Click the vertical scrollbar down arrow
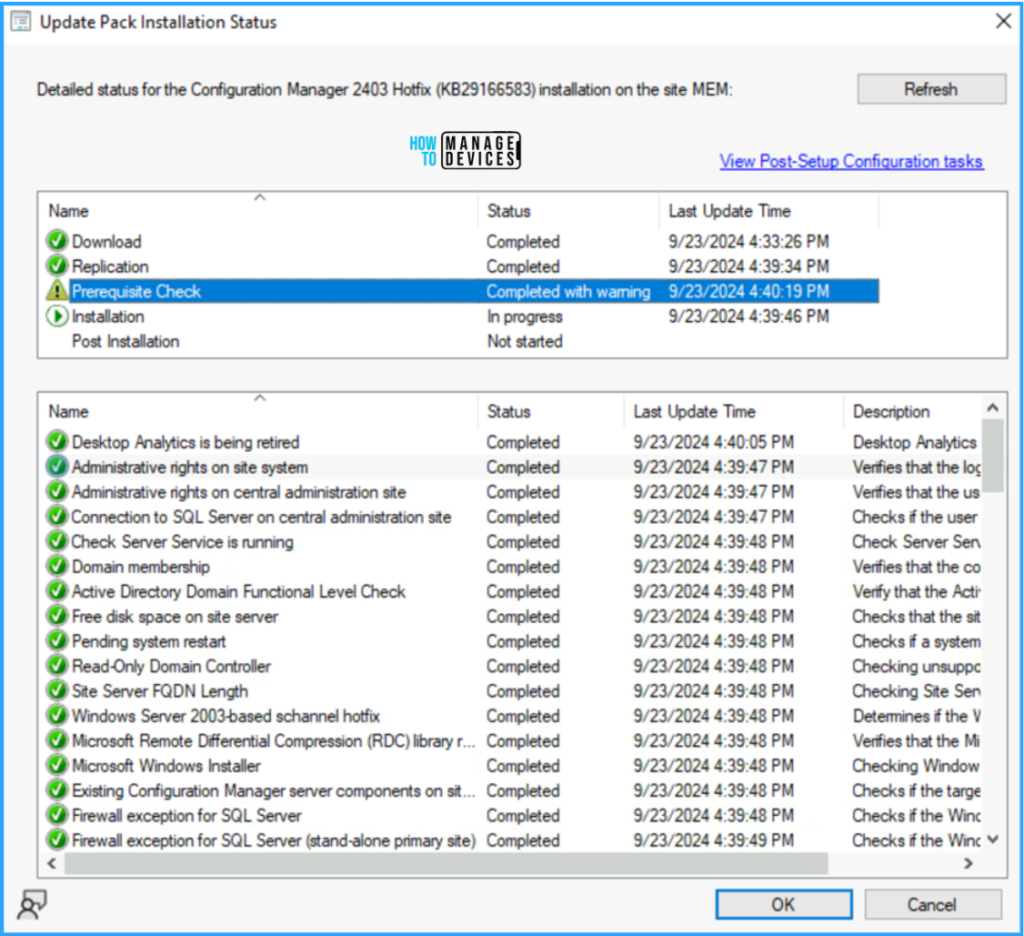 pyautogui.click(x=993, y=839)
